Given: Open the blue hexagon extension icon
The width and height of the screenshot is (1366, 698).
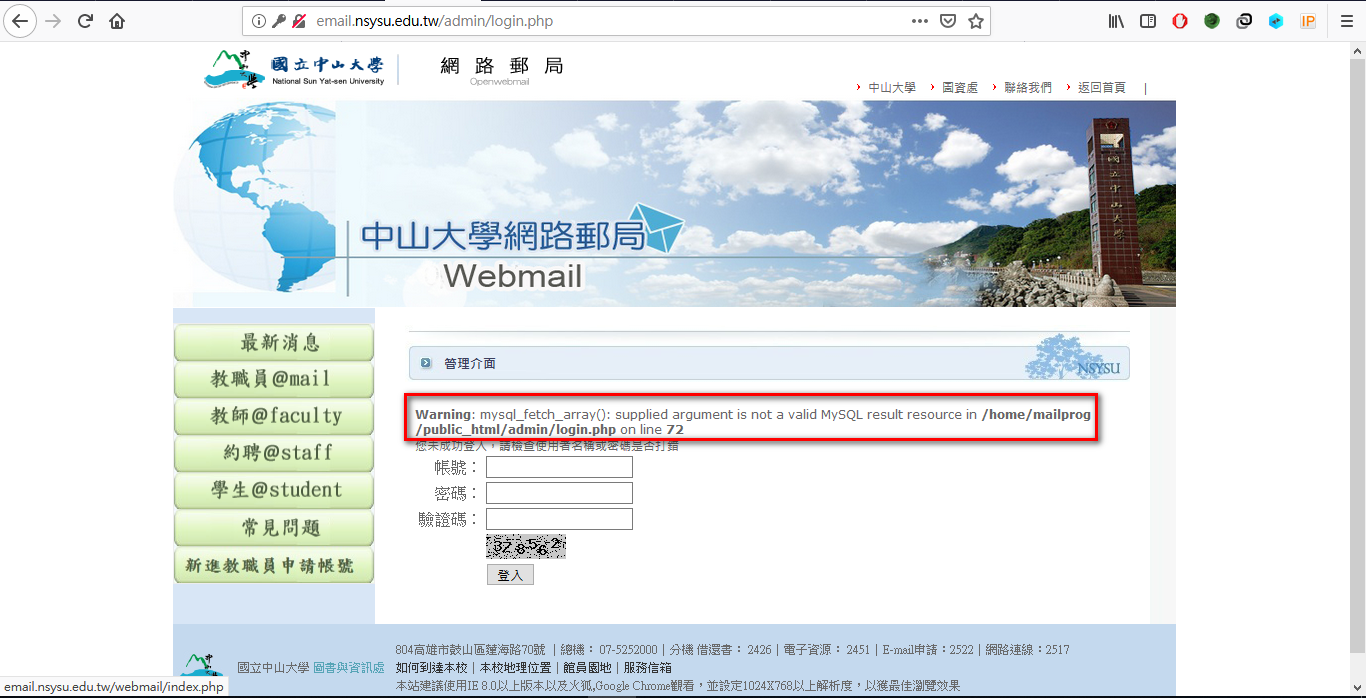Looking at the screenshot, I should pos(1276,21).
